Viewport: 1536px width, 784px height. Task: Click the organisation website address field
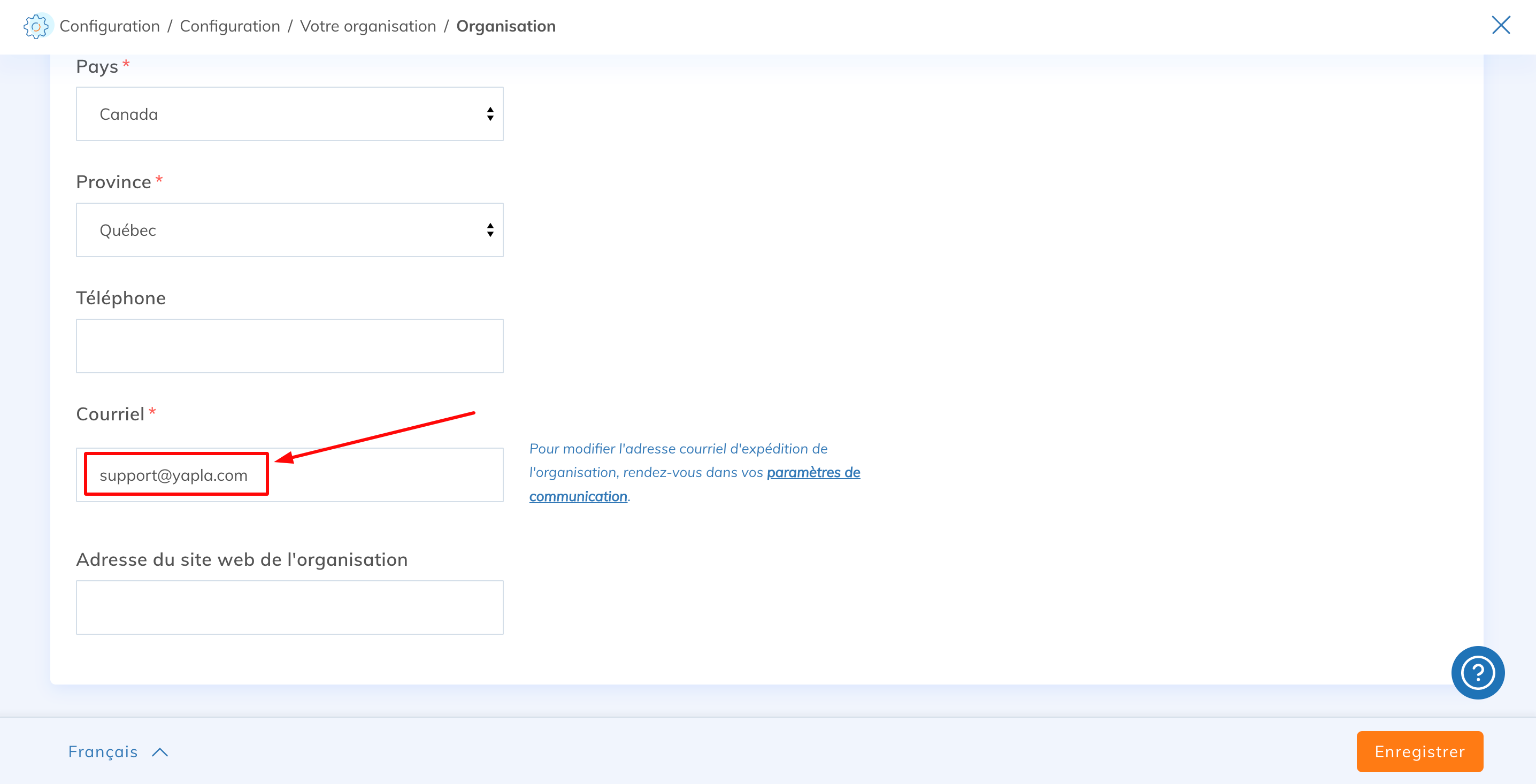[x=289, y=608]
